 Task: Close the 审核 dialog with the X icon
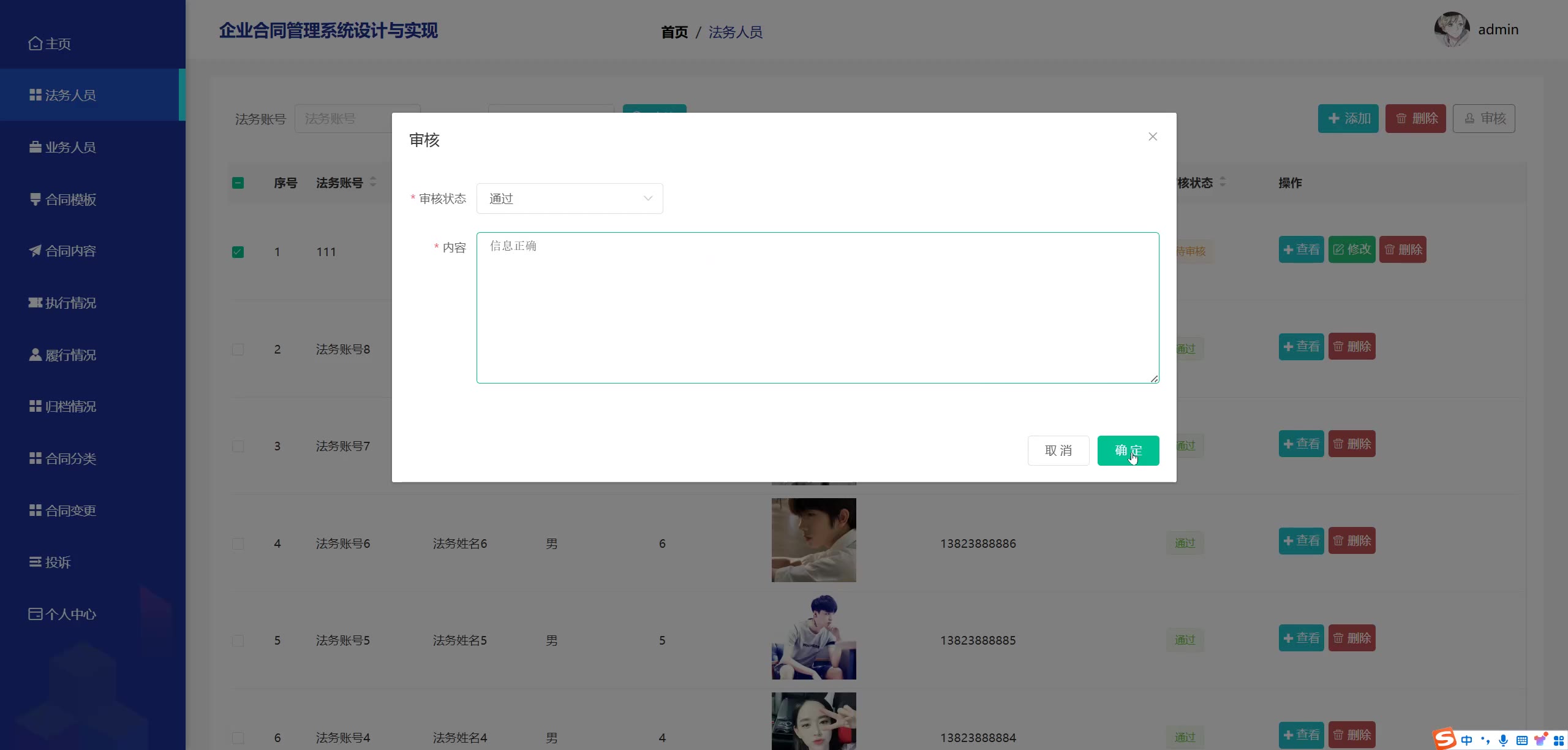pos(1152,137)
